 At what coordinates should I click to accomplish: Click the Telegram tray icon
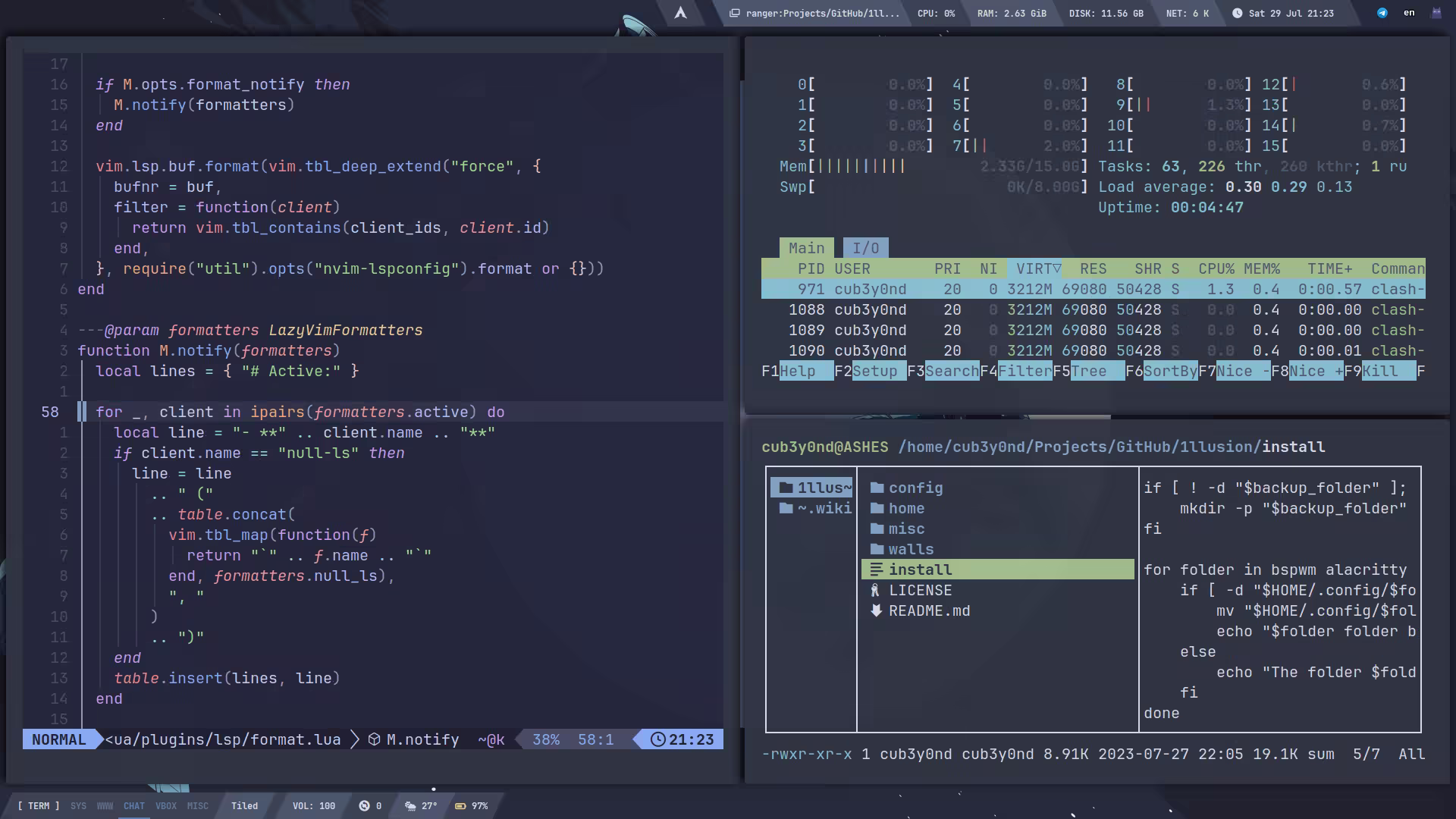point(1382,13)
